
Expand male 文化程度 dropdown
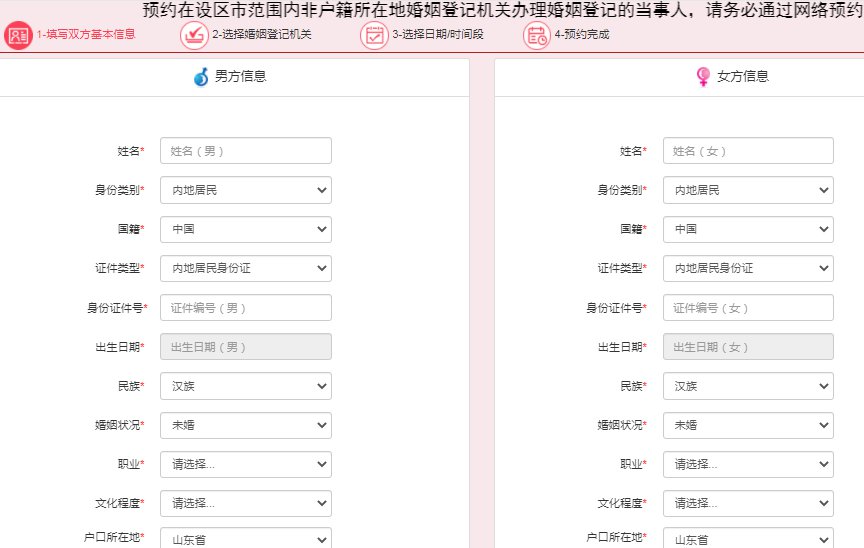pyautogui.click(x=245, y=503)
